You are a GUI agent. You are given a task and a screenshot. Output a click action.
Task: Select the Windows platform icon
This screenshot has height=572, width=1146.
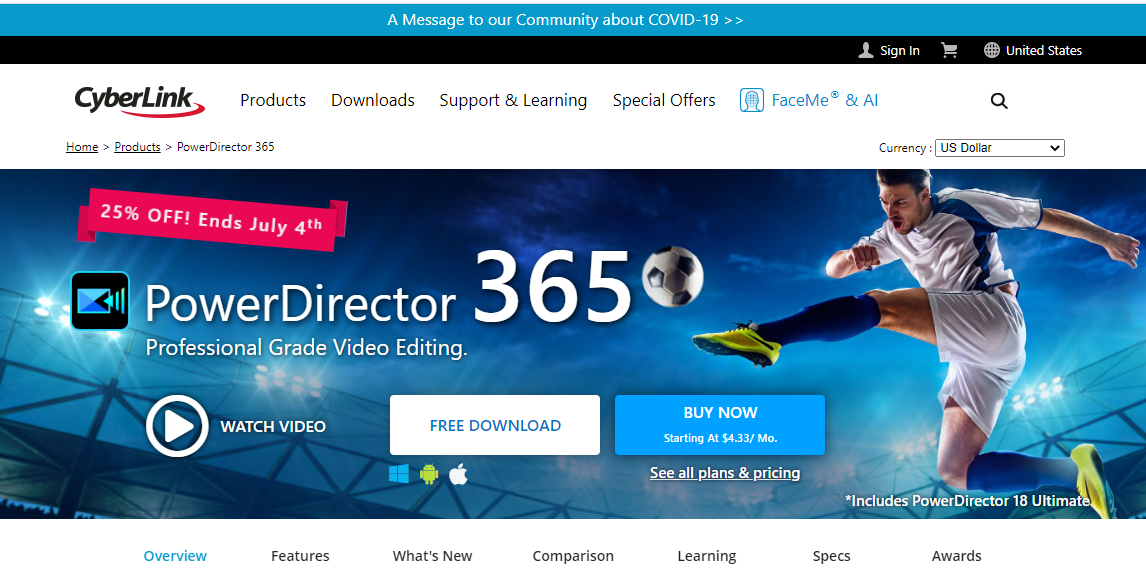tap(399, 475)
